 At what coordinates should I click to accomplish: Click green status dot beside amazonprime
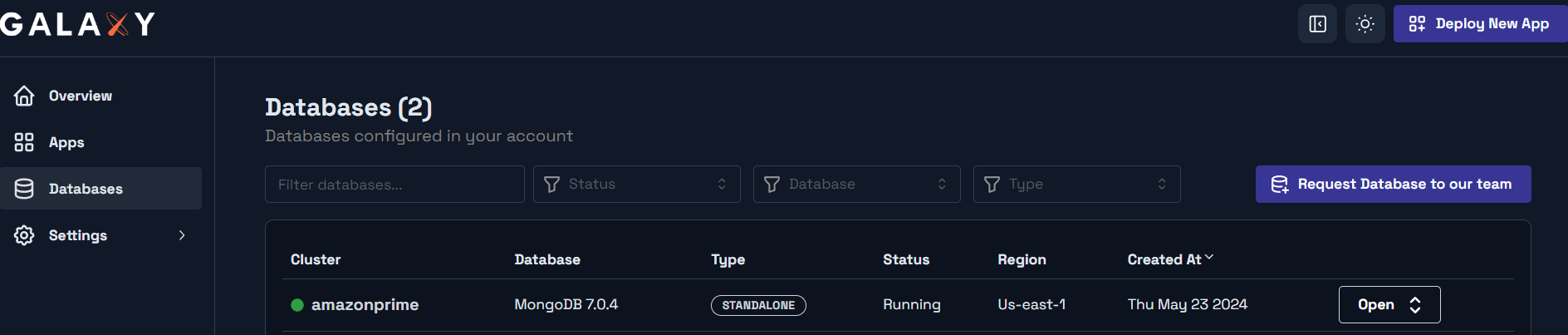tap(297, 305)
